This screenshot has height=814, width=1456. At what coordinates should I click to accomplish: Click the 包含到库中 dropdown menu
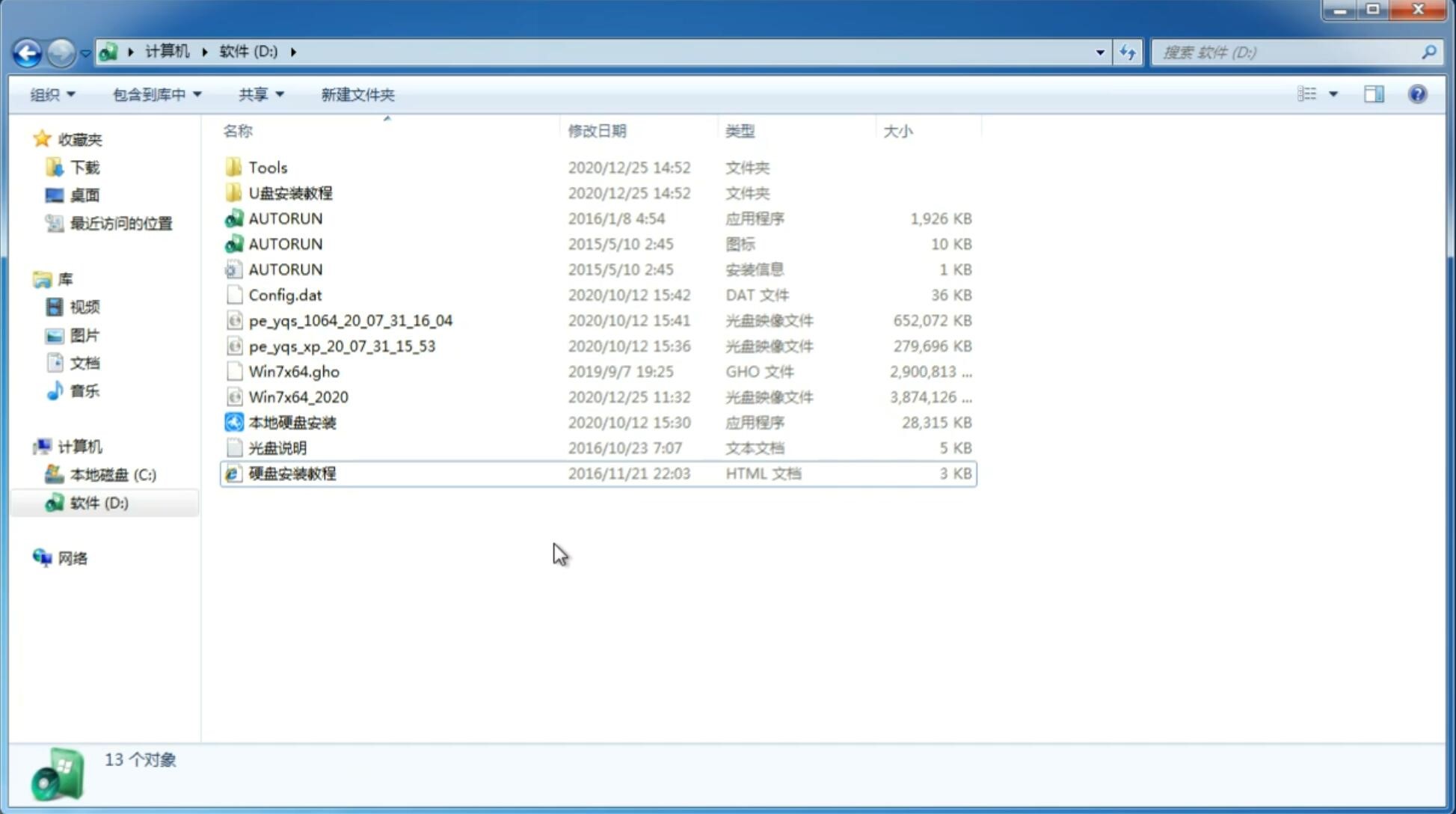click(x=155, y=94)
